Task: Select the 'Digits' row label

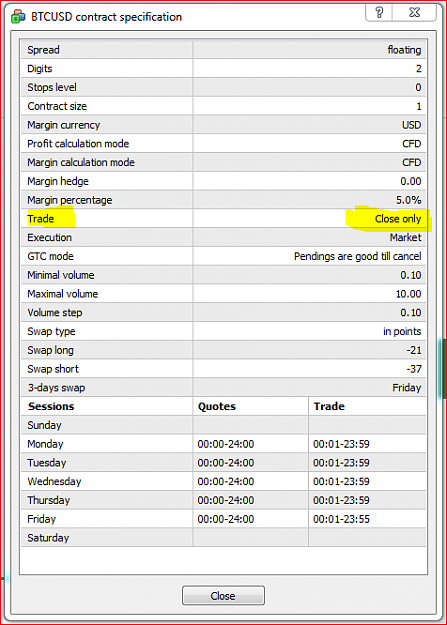Action: tap(39, 69)
